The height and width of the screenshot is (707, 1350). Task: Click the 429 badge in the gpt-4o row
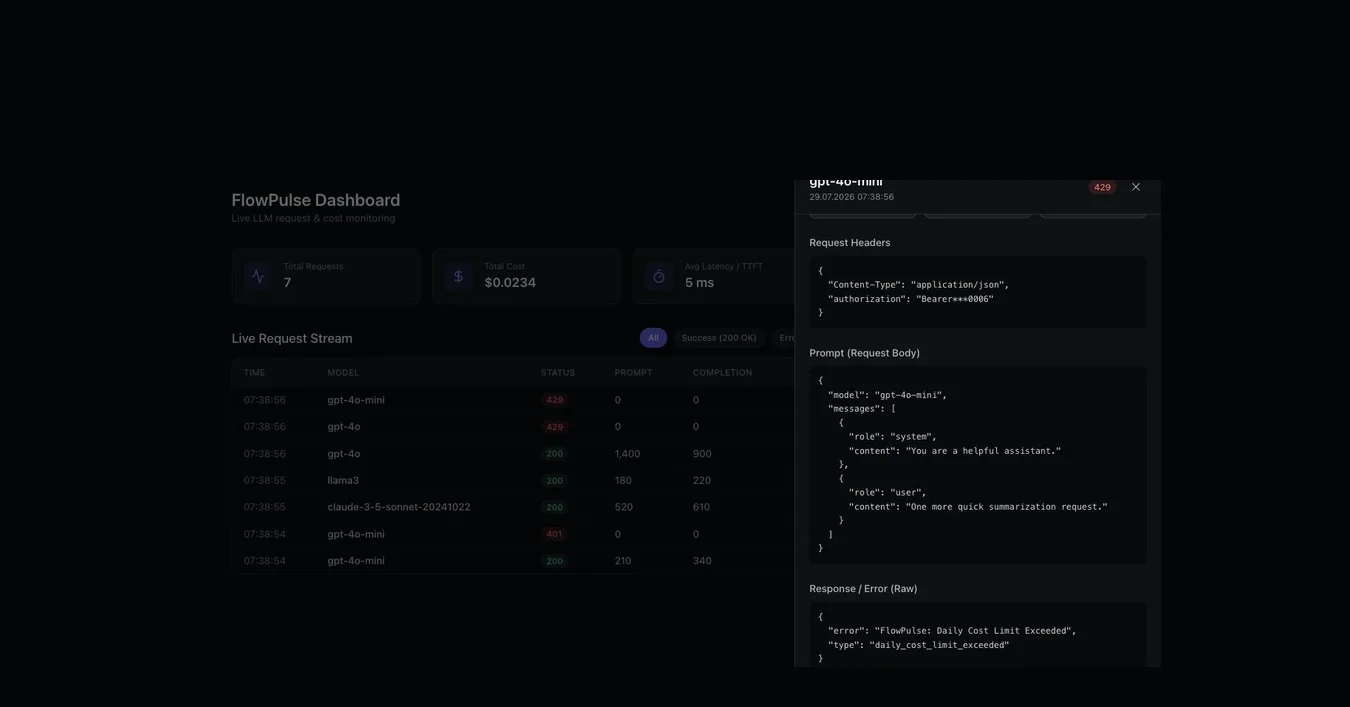pyautogui.click(x=554, y=427)
